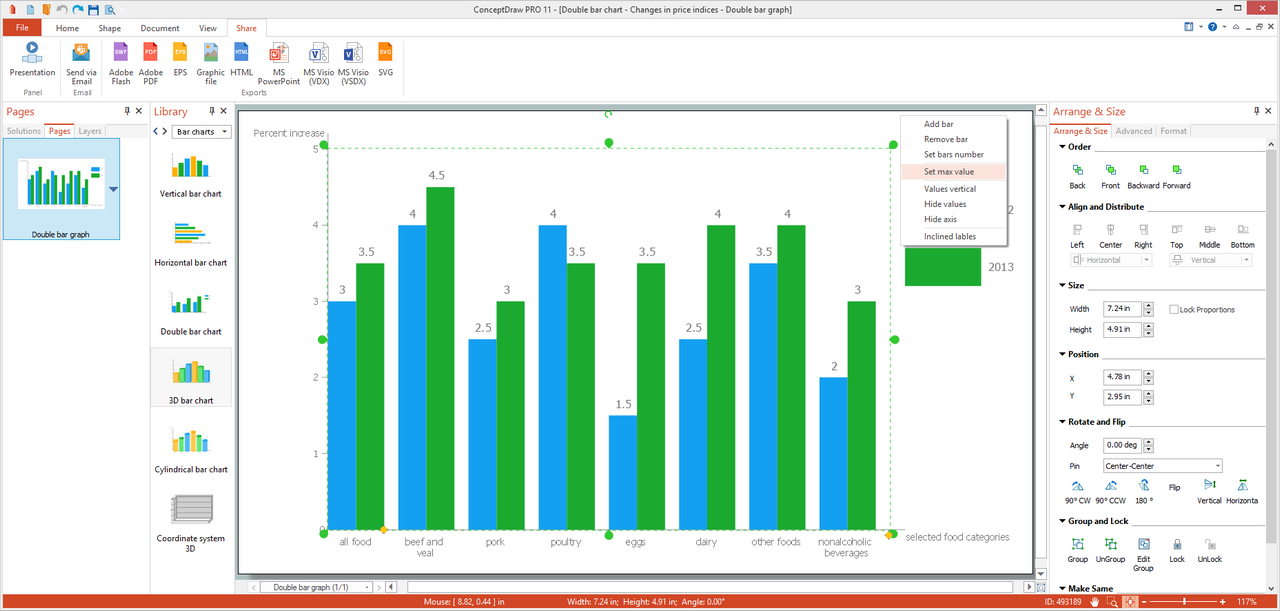Open the Pin Center-Center dropdown
Screen dimensions: 1280x611
pyautogui.click(x=1162, y=466)
